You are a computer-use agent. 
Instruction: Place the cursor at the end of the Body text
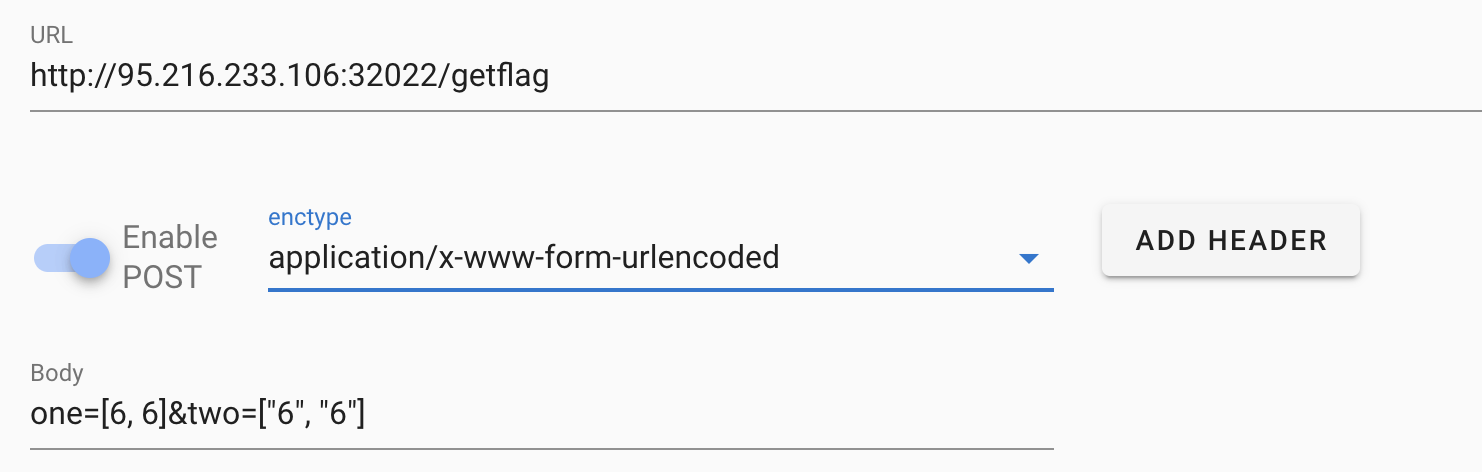[x=367, y=413]
